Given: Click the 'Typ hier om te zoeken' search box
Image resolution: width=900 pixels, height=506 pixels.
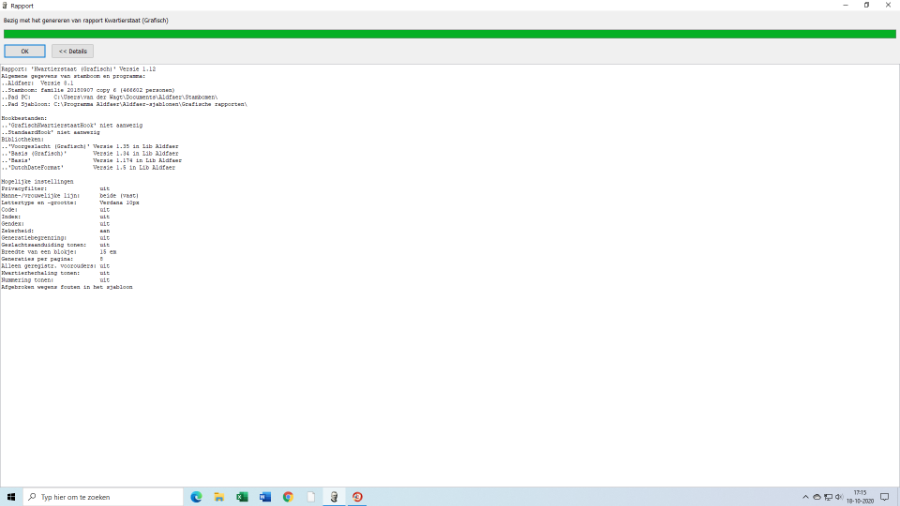Looking at the screenshot, I should pos(100,497).
